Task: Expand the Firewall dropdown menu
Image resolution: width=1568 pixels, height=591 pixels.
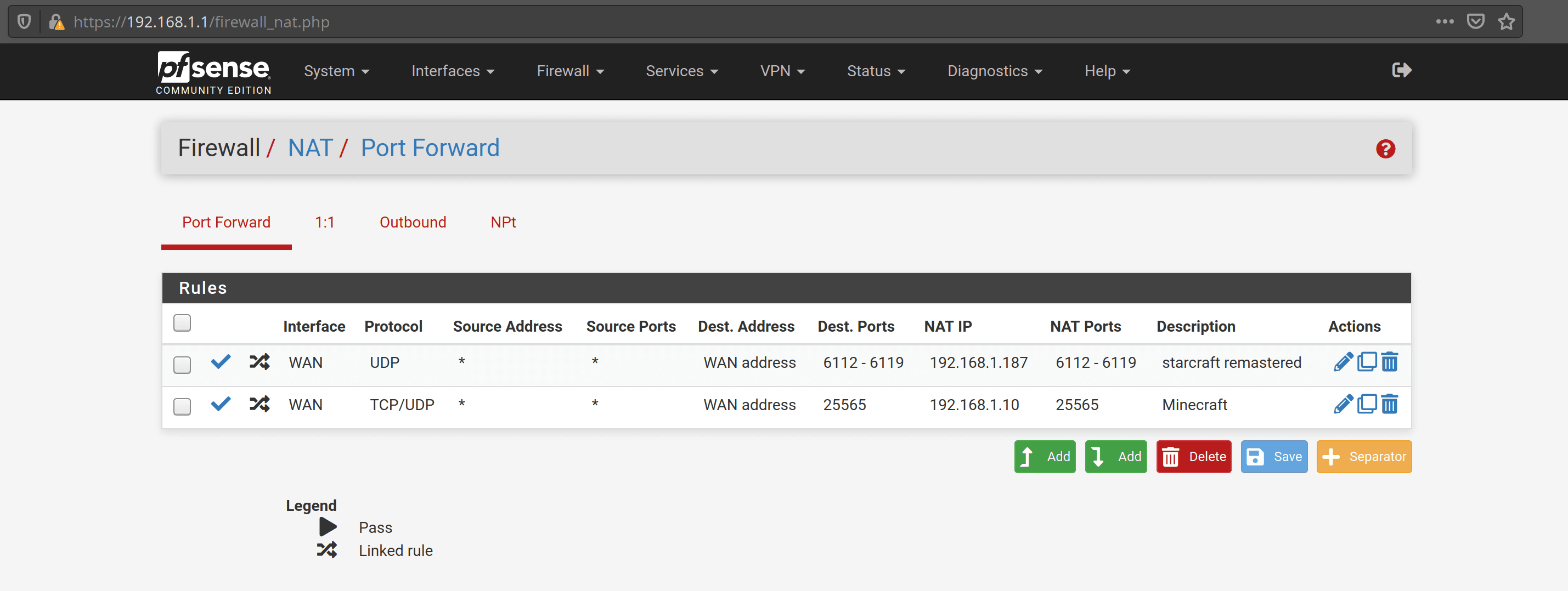Action: click(569, 71)
